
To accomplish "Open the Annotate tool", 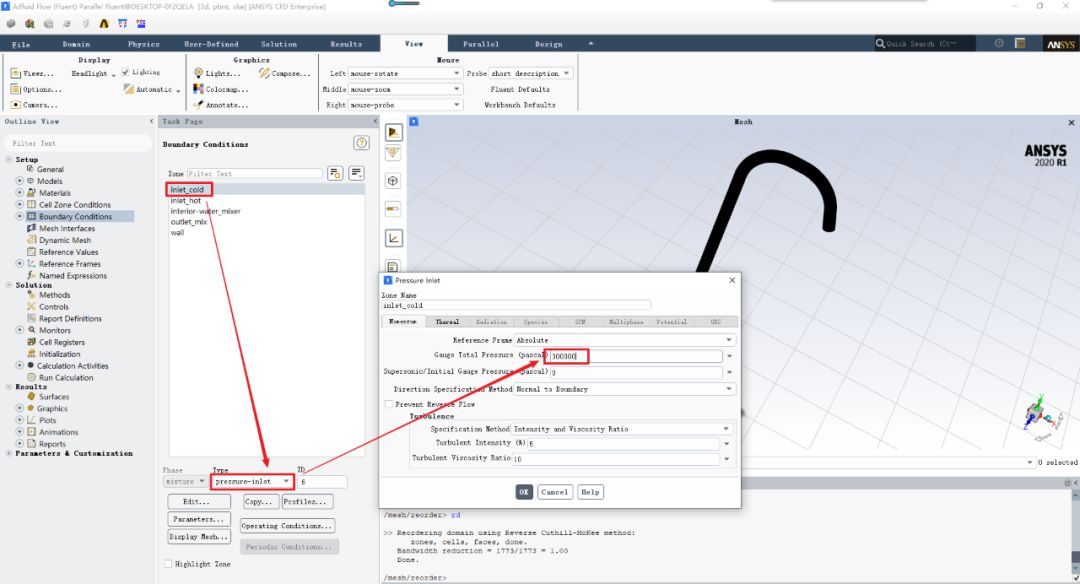I will point(220,105).
